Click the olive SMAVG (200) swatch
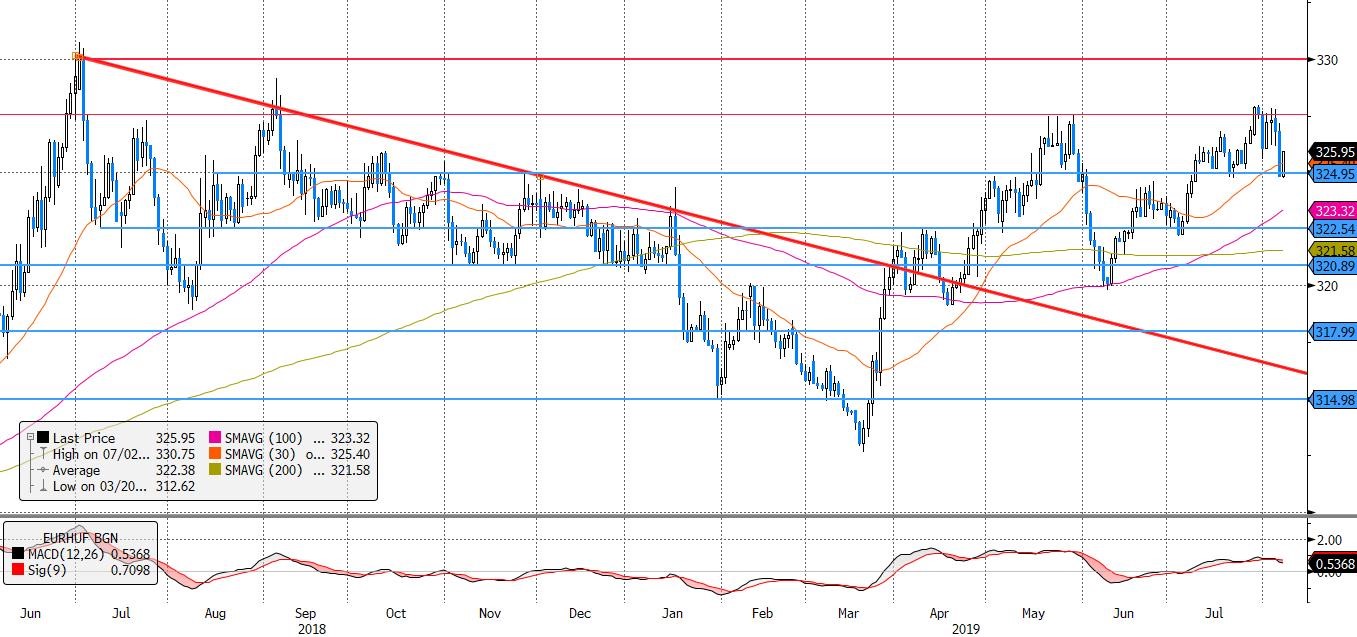Viewport: 1357px width, 637px height. (x=213, y=470)
